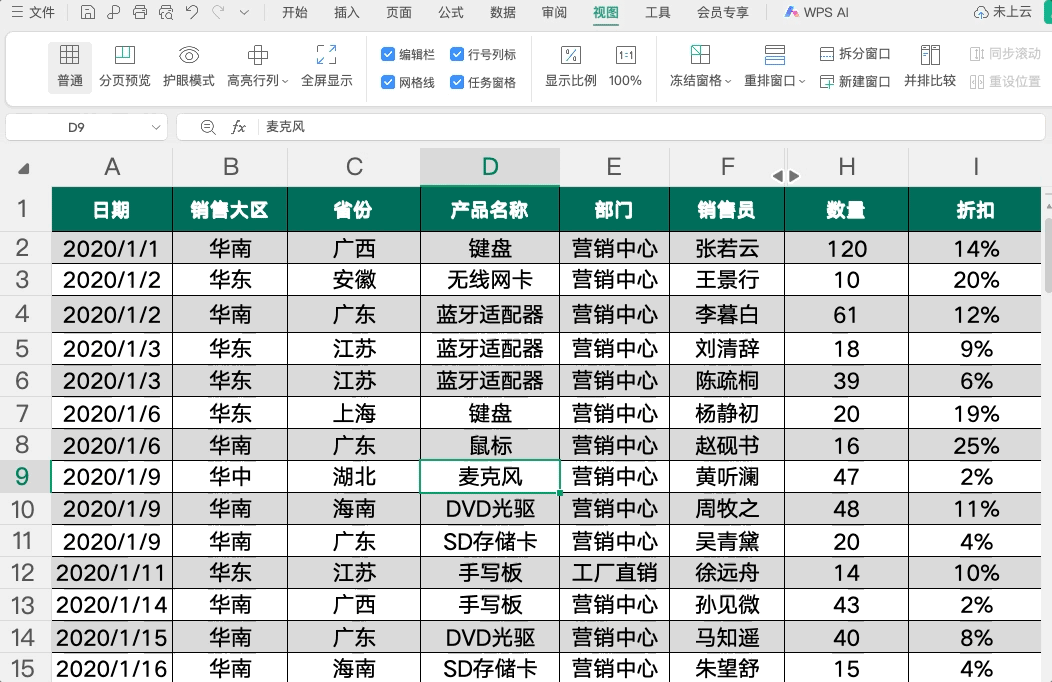
Task: Click the disabled 同步滚动 sync scroll button
Action: [x=1005, y=54]
